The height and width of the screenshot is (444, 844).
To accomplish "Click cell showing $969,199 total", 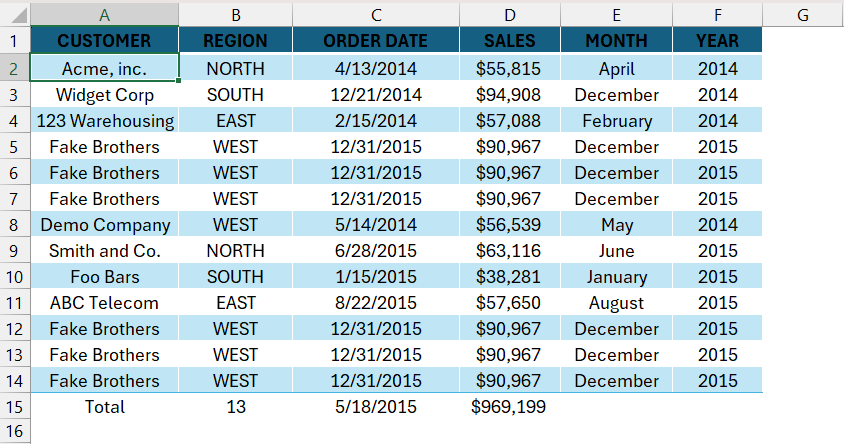I will point(510,407).
